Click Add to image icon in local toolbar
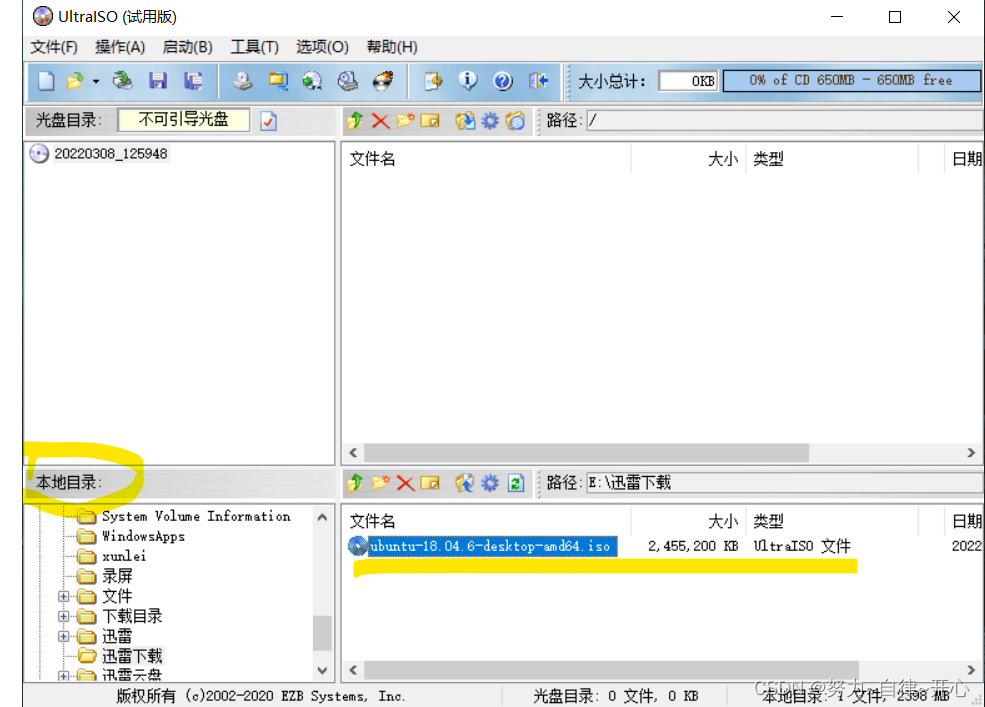The height and width of the screenshot is (707, 985). [465, 483]
